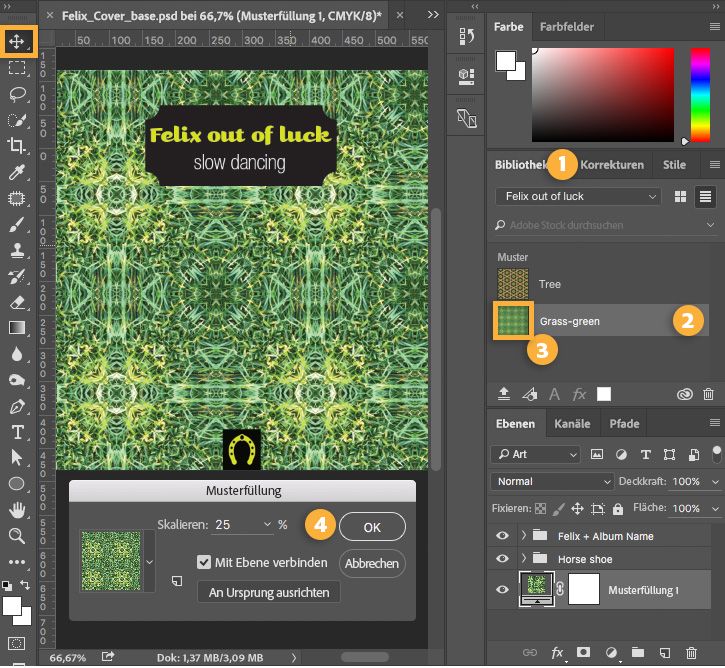Screen dimensions: 725x668
Task: Open the Normal blend mode dropdown
Action: pyautogui.click(x=551, y=481)
